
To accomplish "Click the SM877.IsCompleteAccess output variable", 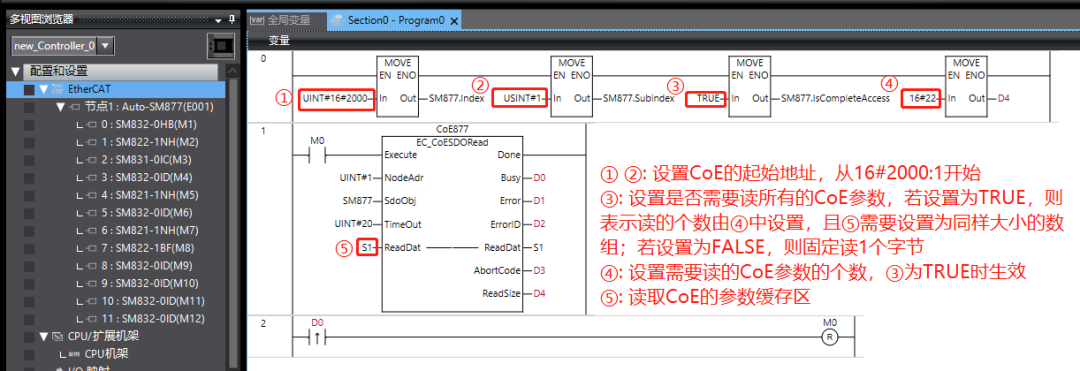I will coord(835,99).
